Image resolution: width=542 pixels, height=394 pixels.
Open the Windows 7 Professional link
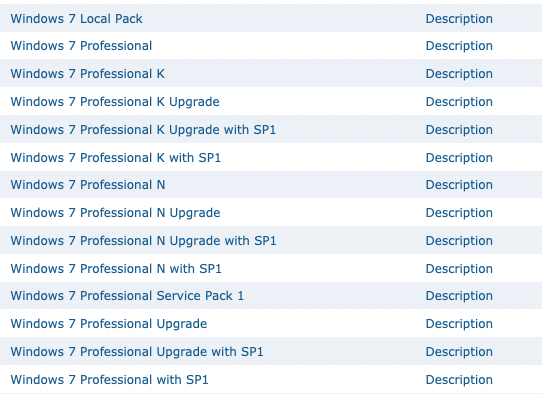click(81, 46)
